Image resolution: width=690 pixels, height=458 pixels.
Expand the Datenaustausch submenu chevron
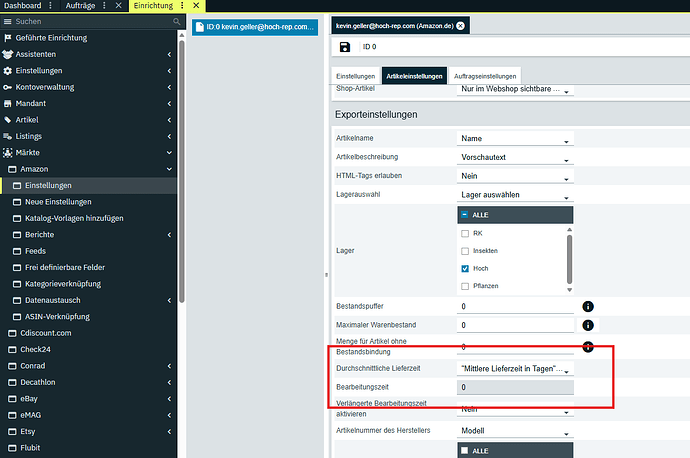point(169,300)
